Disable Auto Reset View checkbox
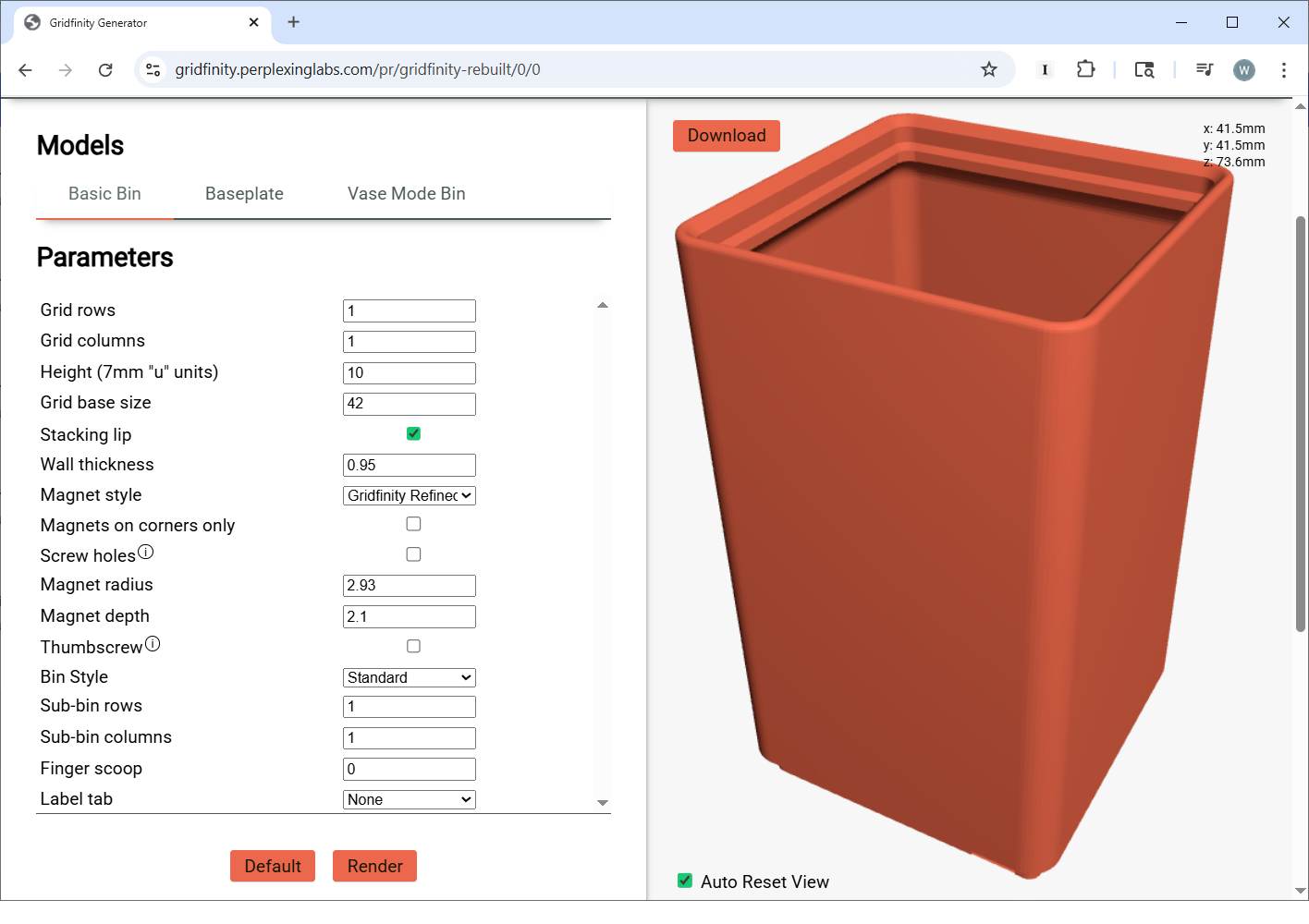This screenshot has height=924, width=1309. (685, 881)
